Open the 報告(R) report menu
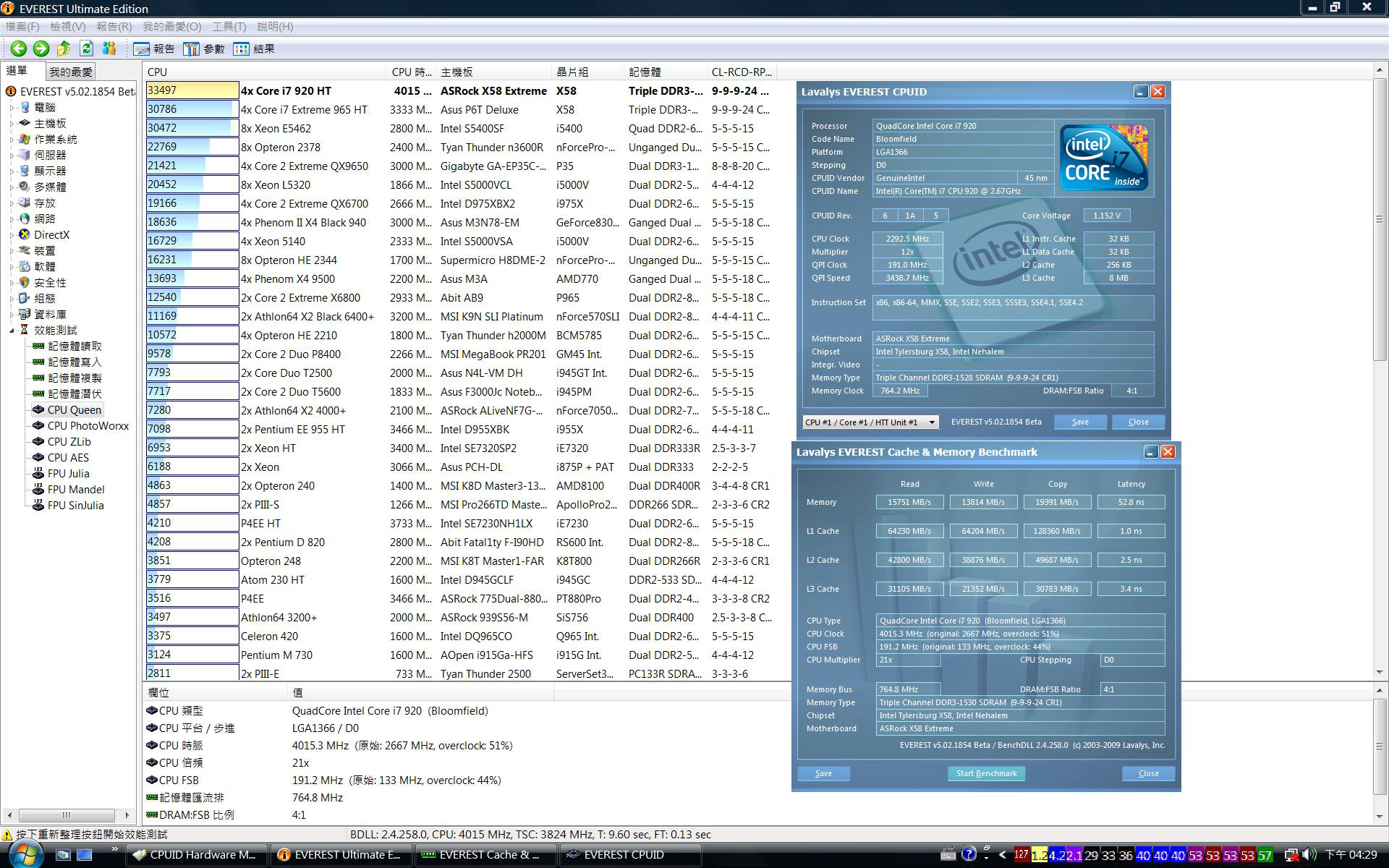Image resolution: width=1389 pixels, height=868 pixels. [x=114, y=26]
